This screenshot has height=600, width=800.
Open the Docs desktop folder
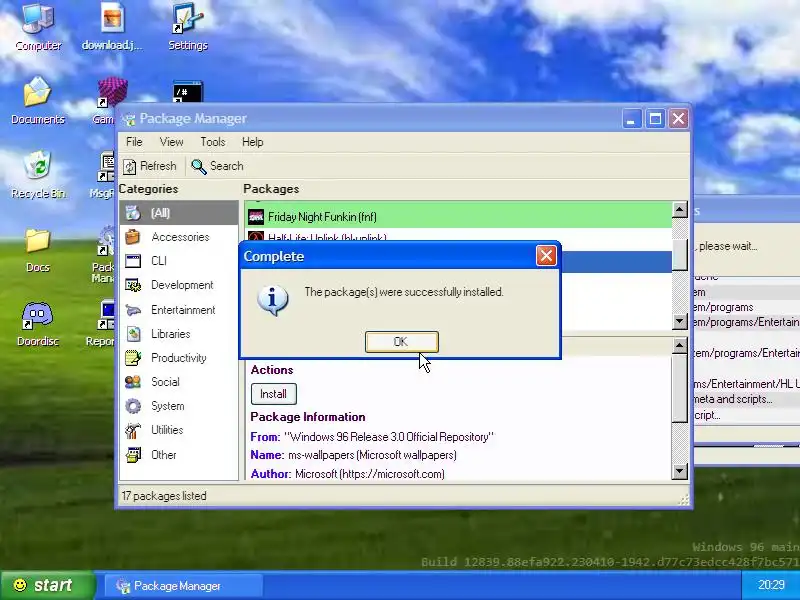[x=38, y=249]
